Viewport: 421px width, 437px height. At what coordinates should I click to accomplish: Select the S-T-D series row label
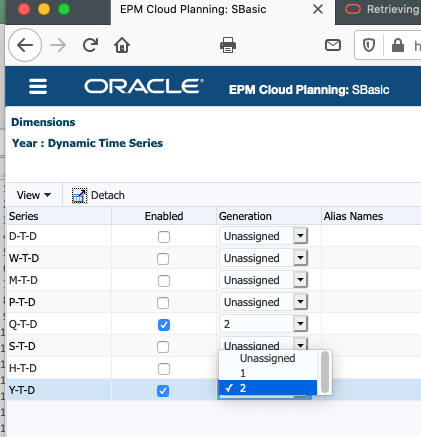coord(22,346)
